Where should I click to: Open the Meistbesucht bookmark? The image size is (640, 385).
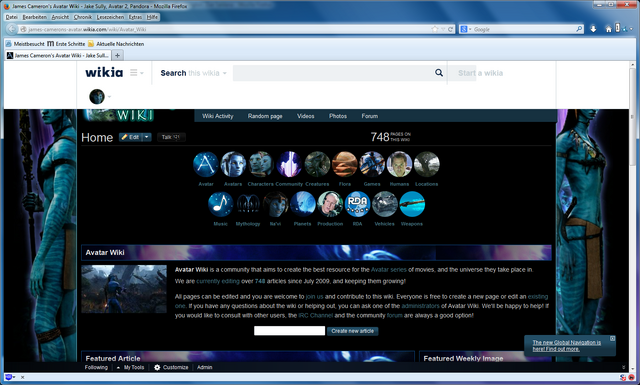coord(25,44)
